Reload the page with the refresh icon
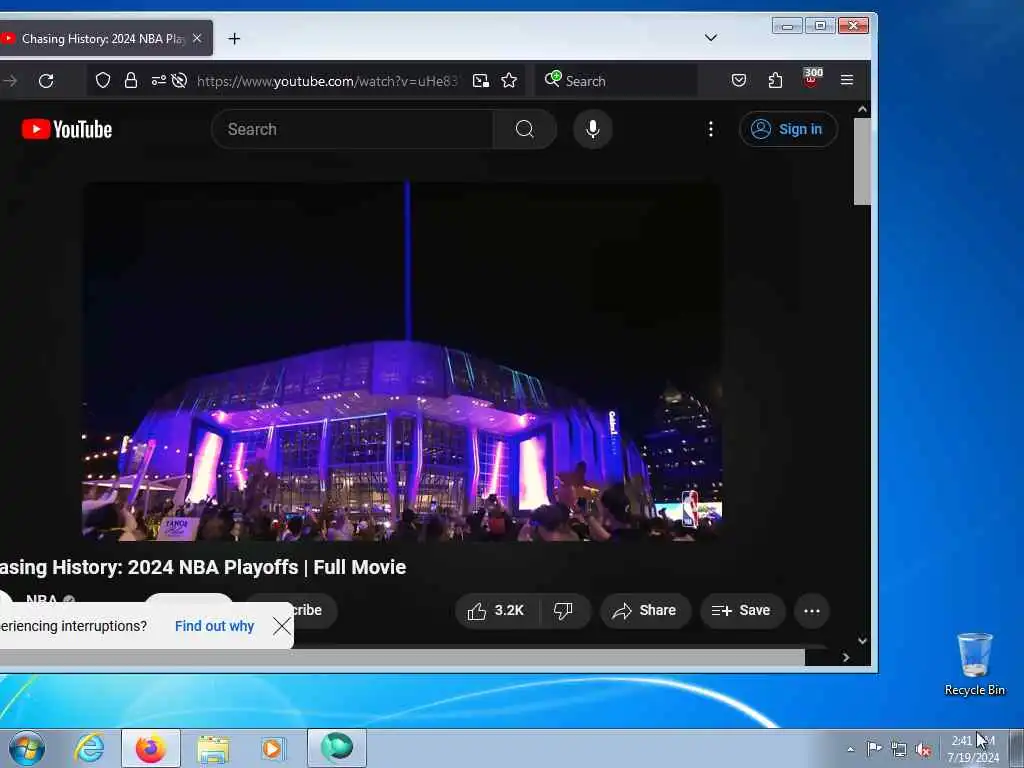The image size is (1024, 768). pyautogui.click(x=46, y=81)
